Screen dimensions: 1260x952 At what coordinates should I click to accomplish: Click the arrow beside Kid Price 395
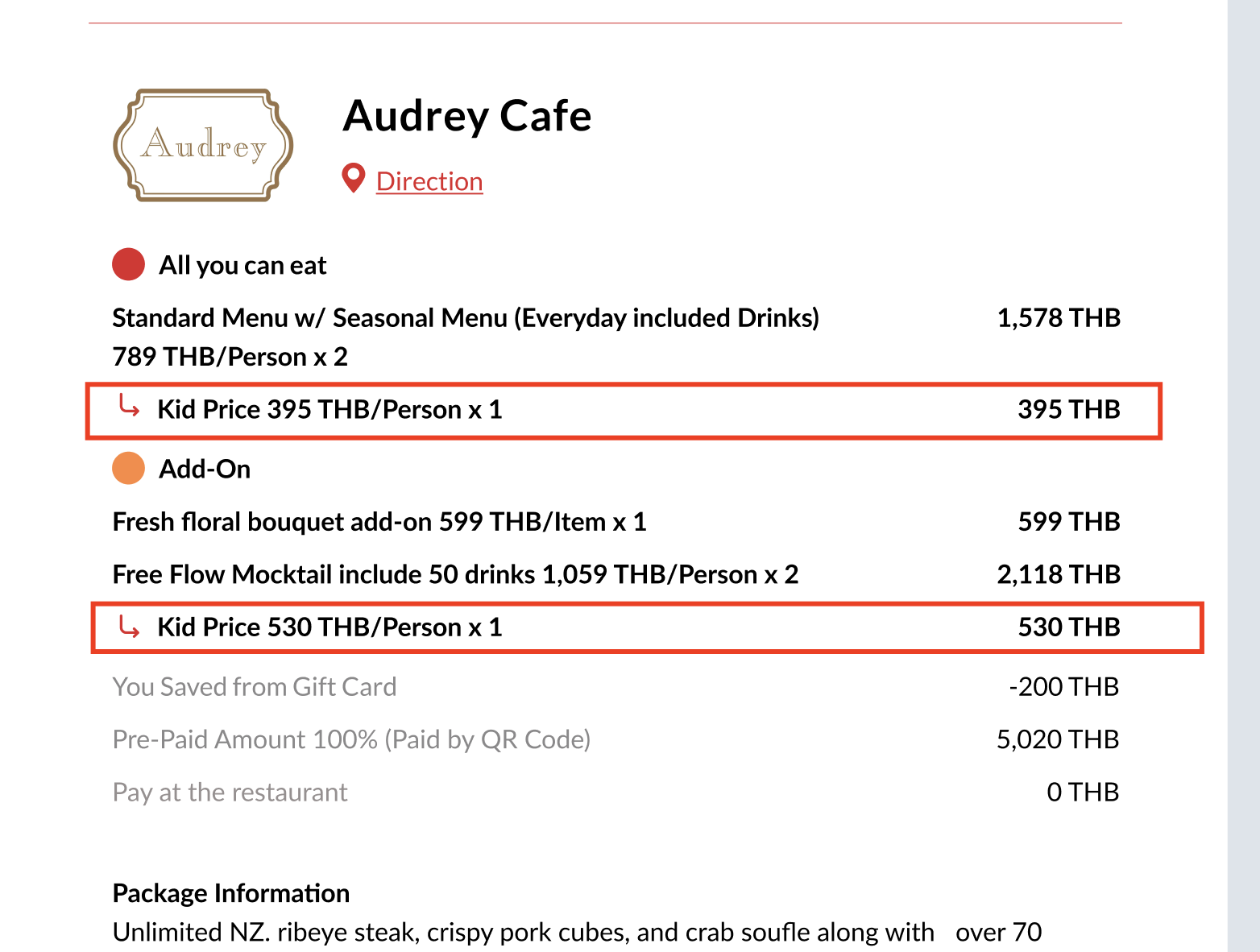click(129, 406)
